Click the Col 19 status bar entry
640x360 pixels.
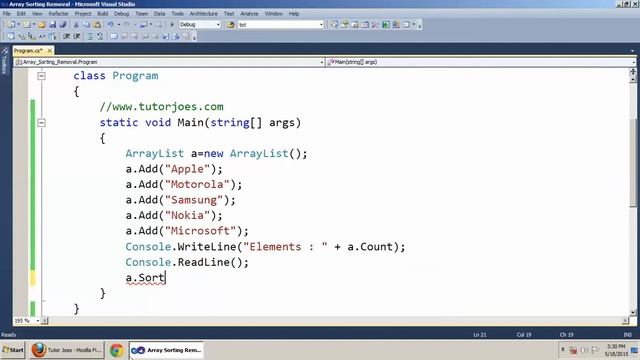pyautogui.click(x=524, y=335)
